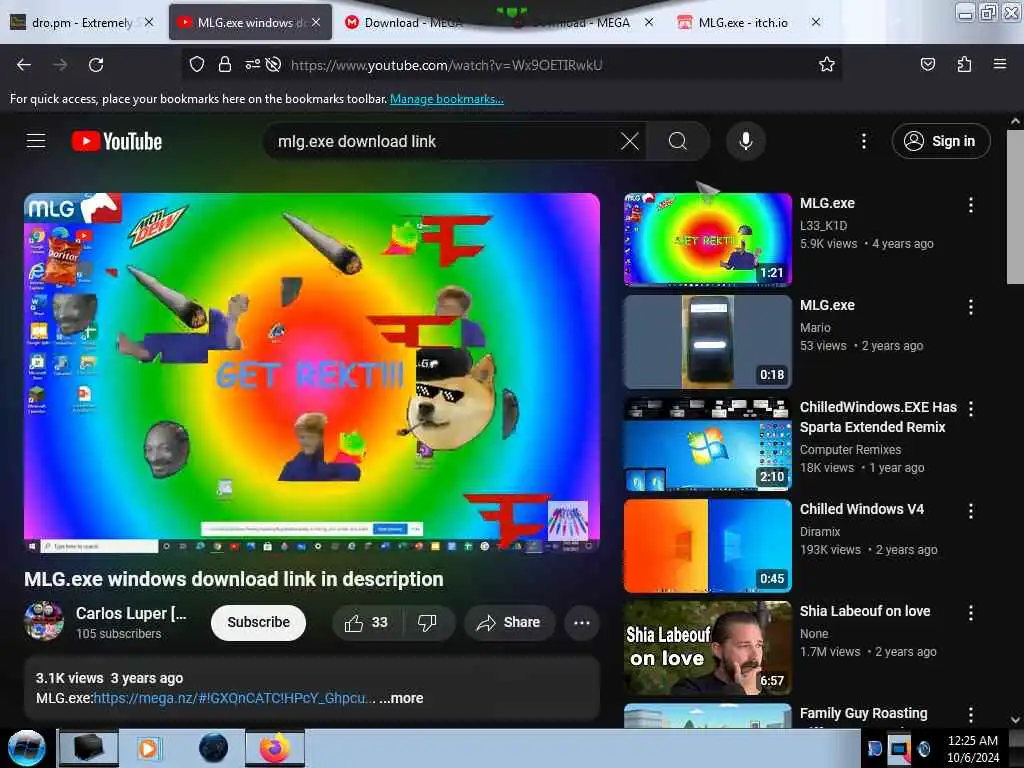This screenshot has height=768, width=1024.
Task: Close the MLG.exe windows YouTube tab
Action: point(316,22)
